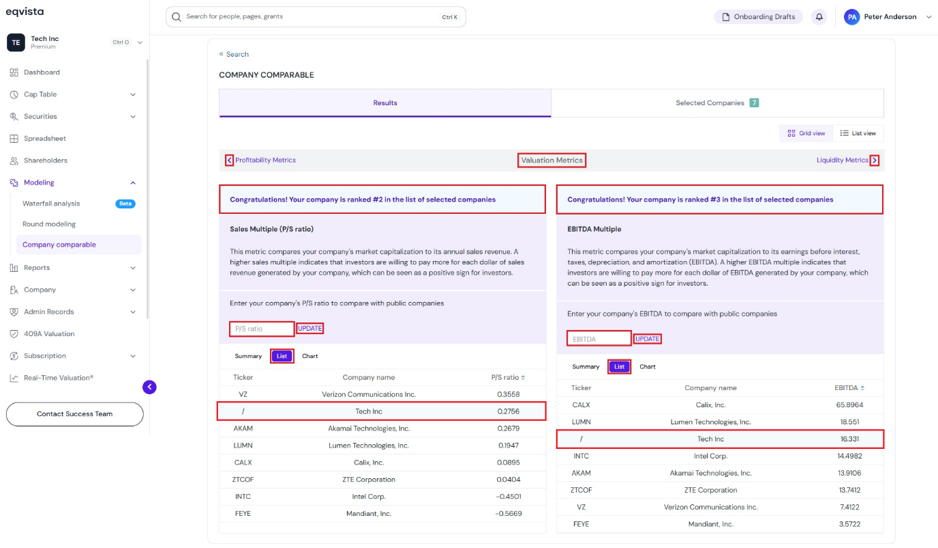Select Calix, Inc. row in EBITDA table
This screenshot has height=548, width=938.
pos(720,405)
